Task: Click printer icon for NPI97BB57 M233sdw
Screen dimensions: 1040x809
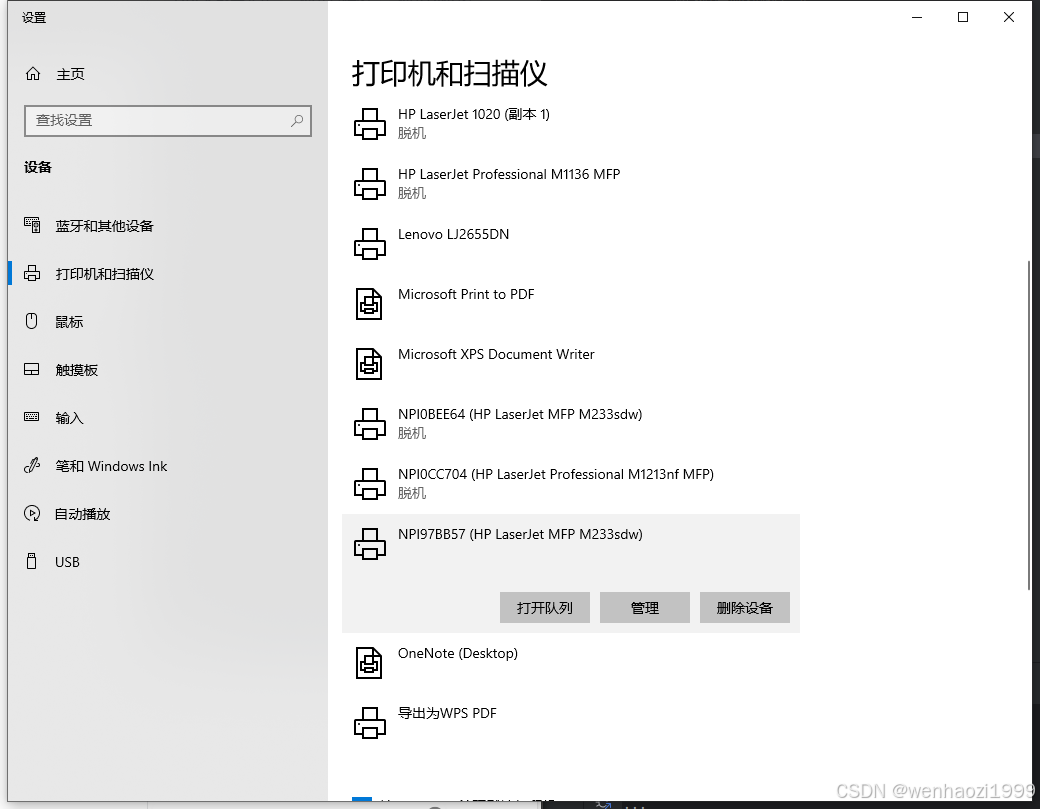Action: click(x=369, y=544)
